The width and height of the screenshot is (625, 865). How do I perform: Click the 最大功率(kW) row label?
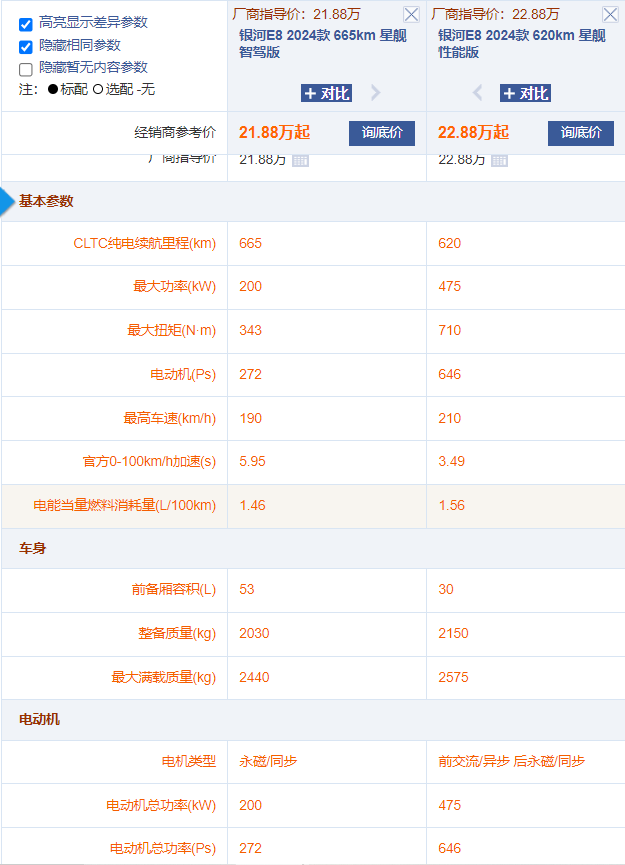click(x=175, y=286)
